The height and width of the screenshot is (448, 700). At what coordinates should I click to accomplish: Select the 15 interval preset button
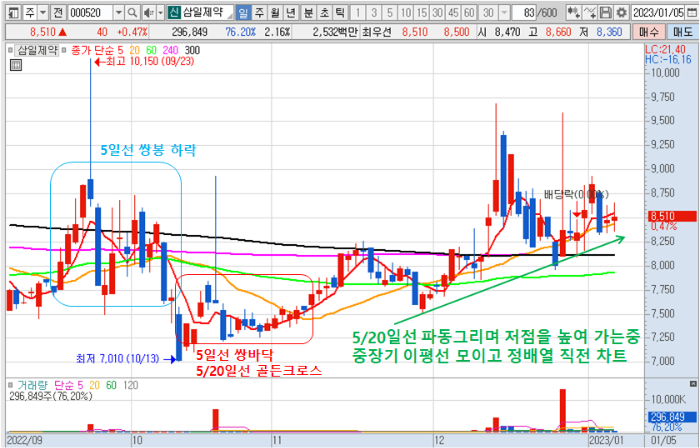[x=421, y=12]
